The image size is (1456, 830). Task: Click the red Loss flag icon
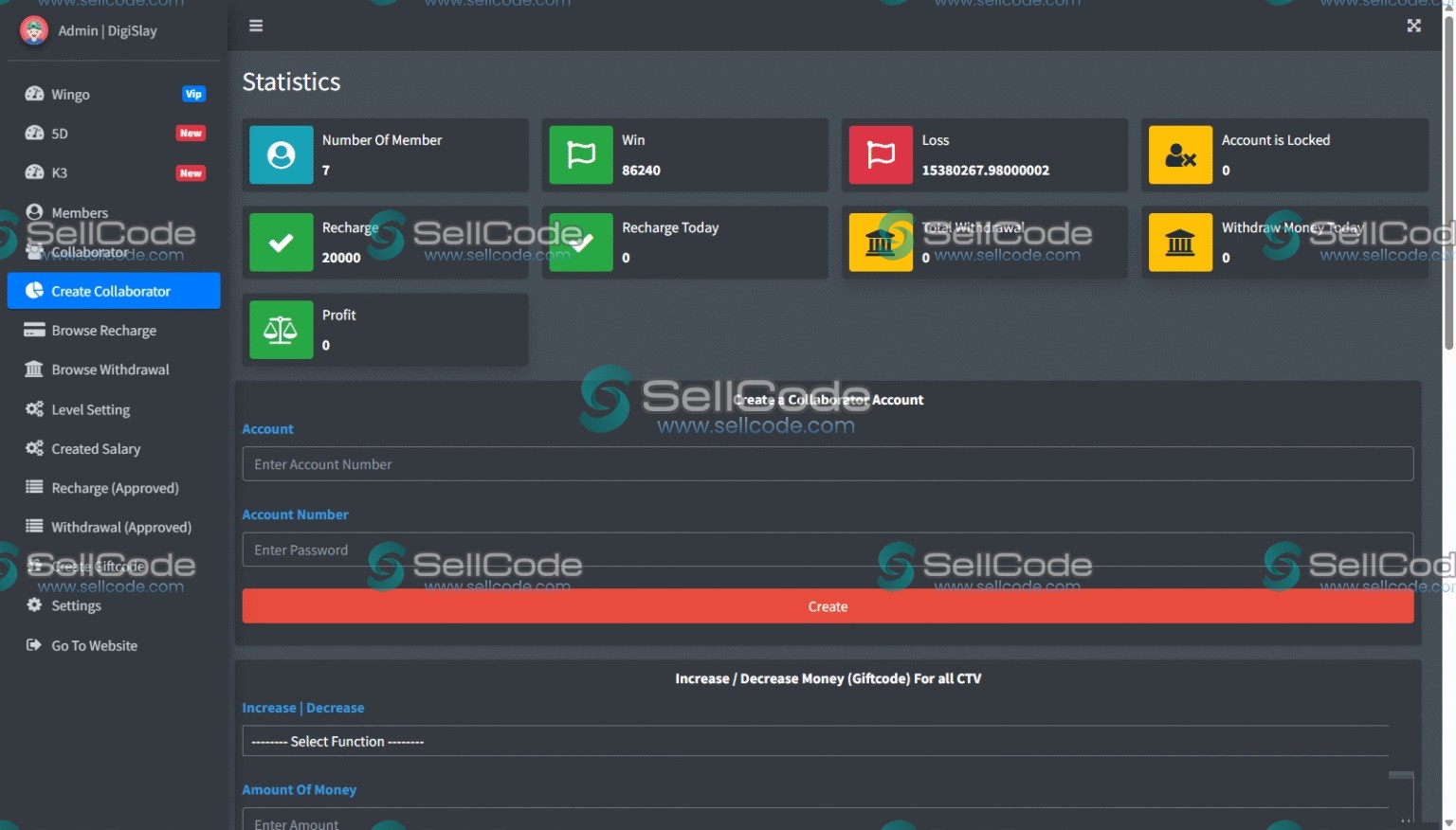pyautogui.click(x=881, y=154)
